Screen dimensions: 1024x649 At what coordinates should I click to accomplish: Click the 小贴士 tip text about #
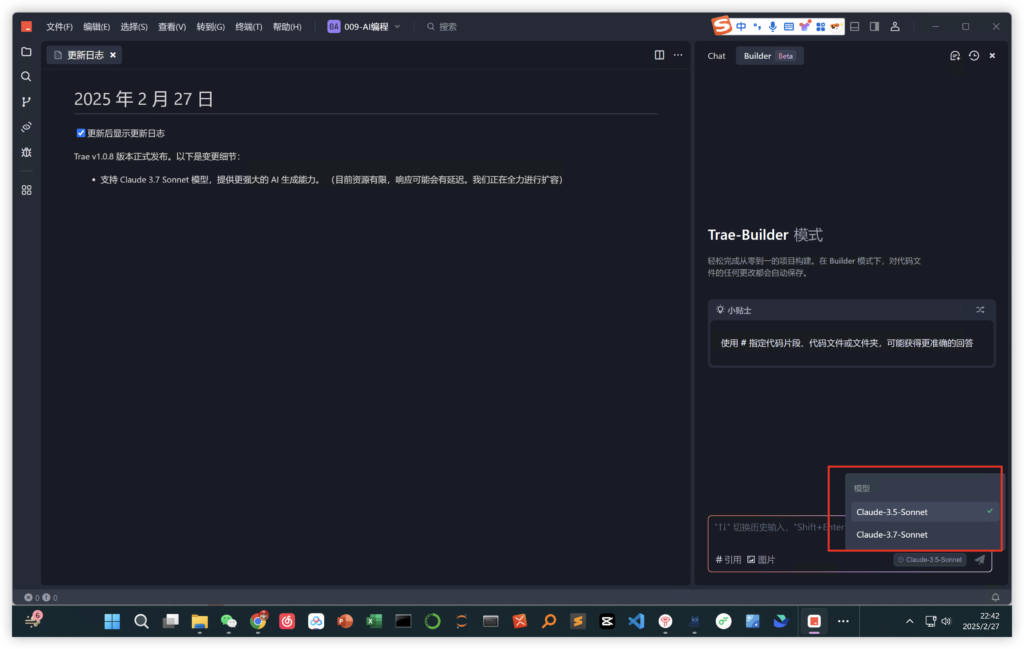846,343
